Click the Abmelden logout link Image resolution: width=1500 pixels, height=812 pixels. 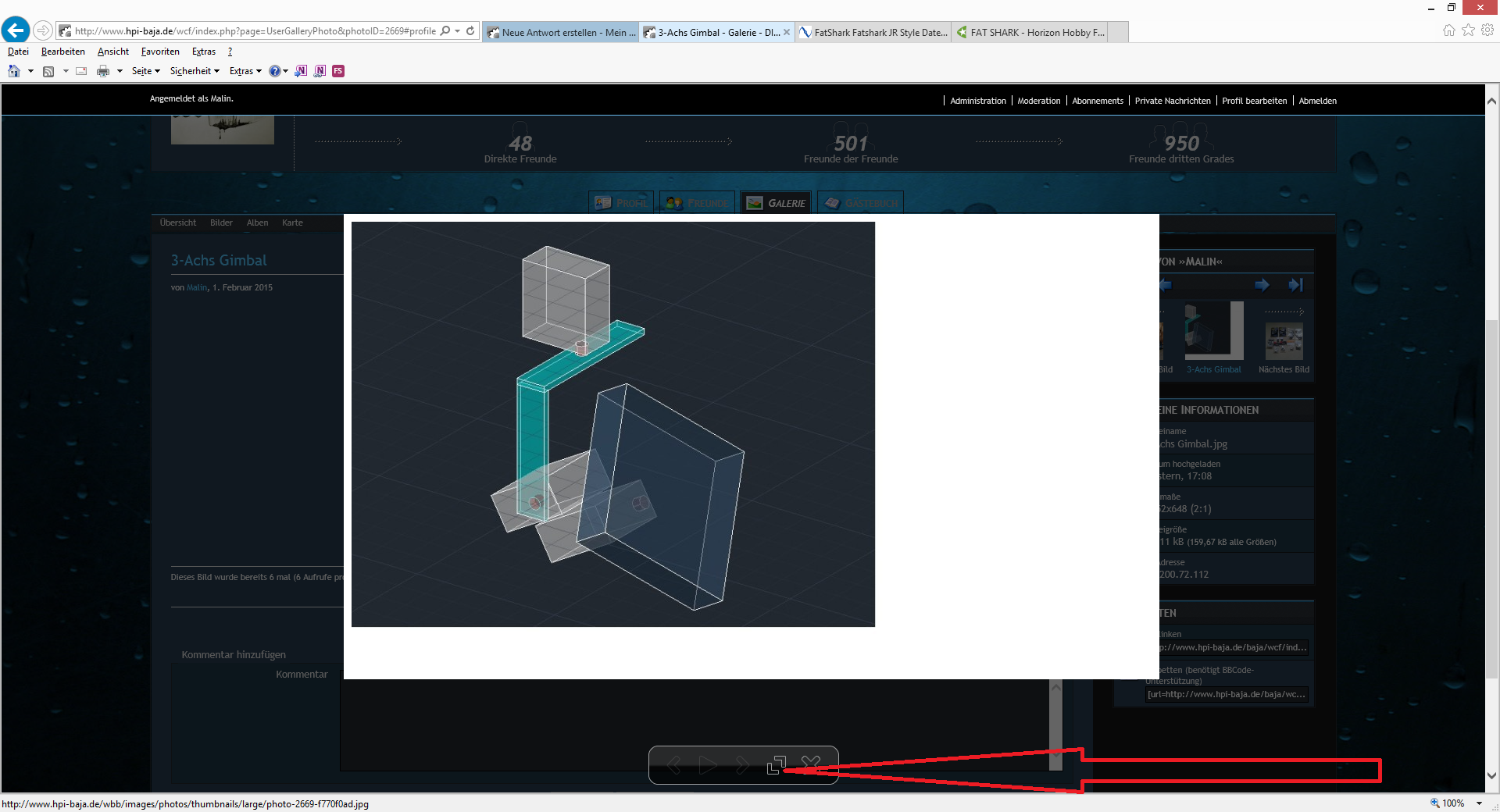(x=1318, y=101)
